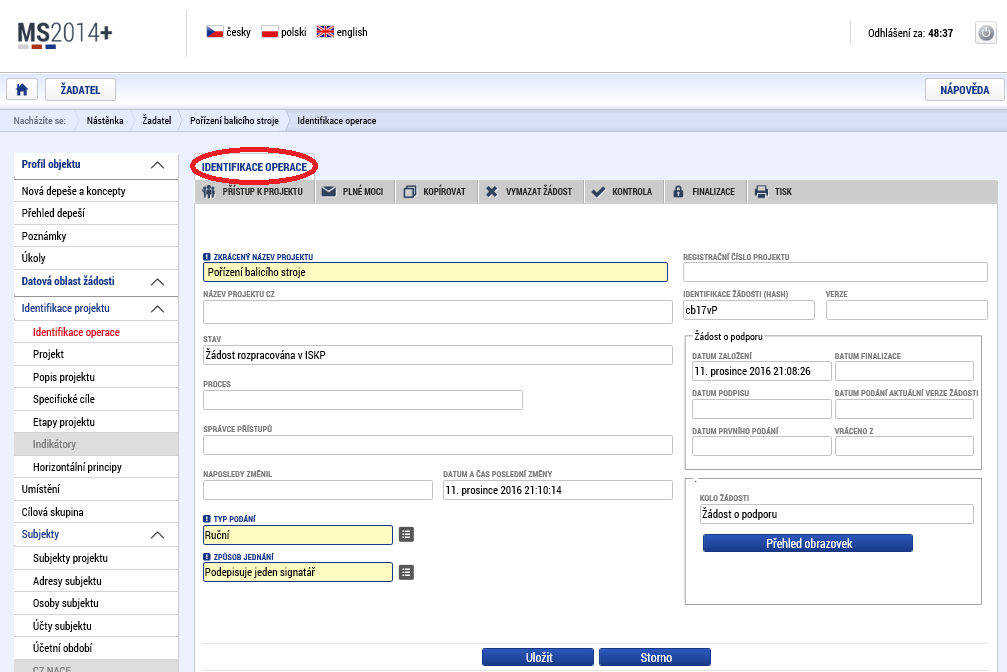Open Účetní období in sidebar
Image resolution: width=1007 pixels, height=672 pixels.
tap(96, 648)
